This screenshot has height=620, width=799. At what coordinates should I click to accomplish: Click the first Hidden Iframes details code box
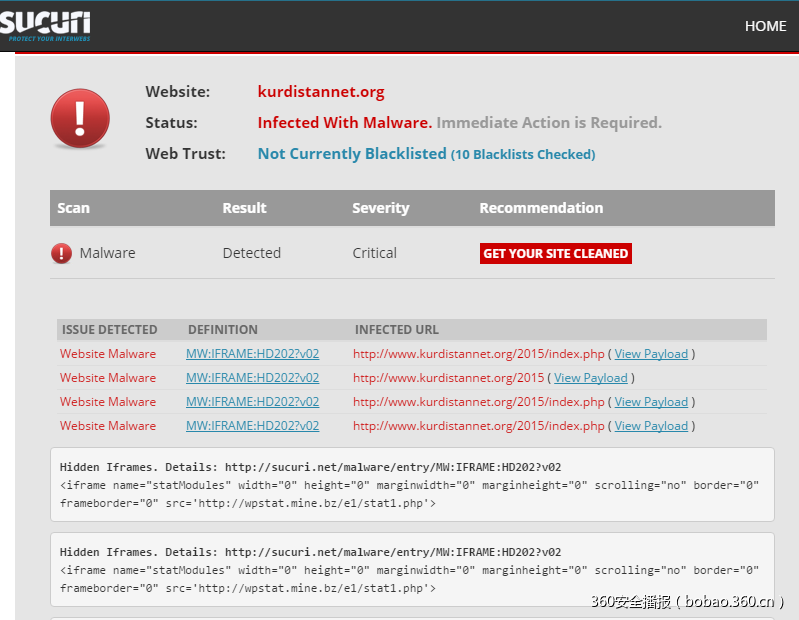coord(412,484)
